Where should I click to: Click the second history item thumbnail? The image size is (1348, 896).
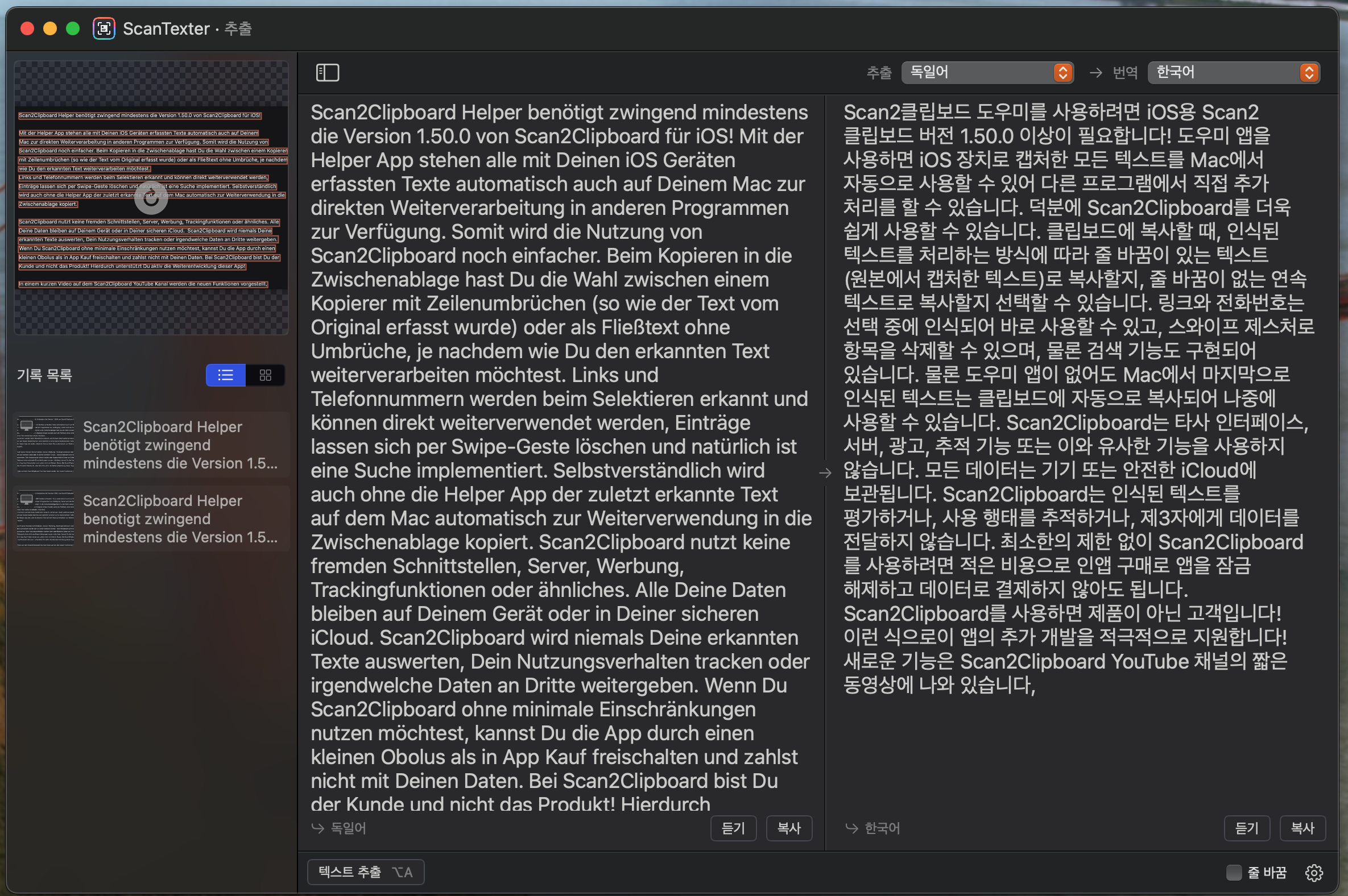(x=45, y=518)
